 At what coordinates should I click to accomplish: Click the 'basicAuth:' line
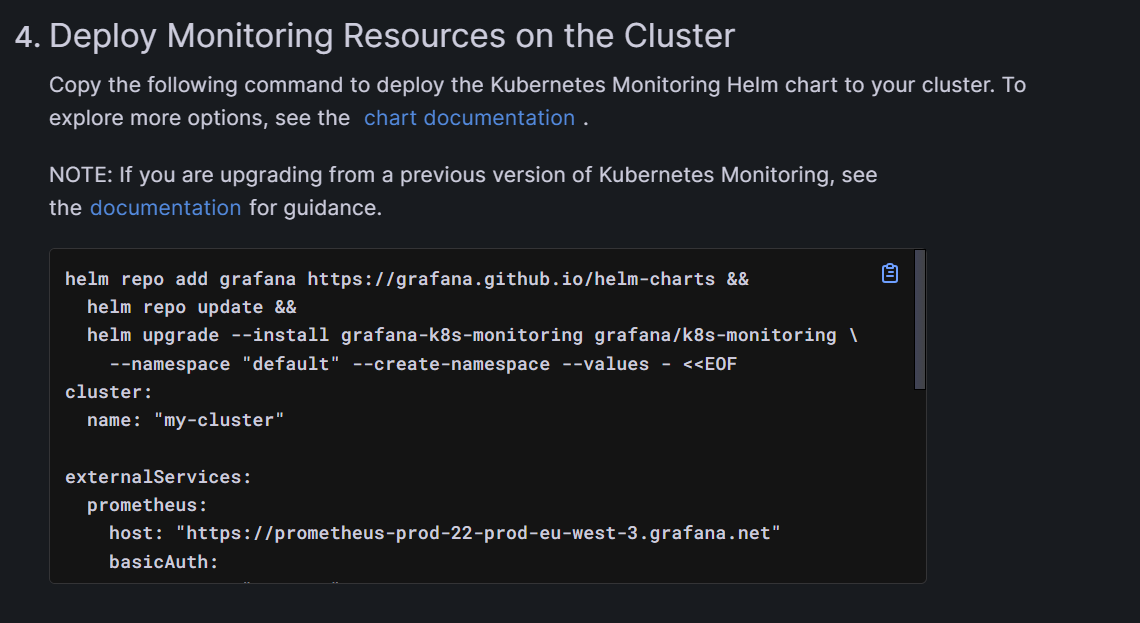[164, 561]
